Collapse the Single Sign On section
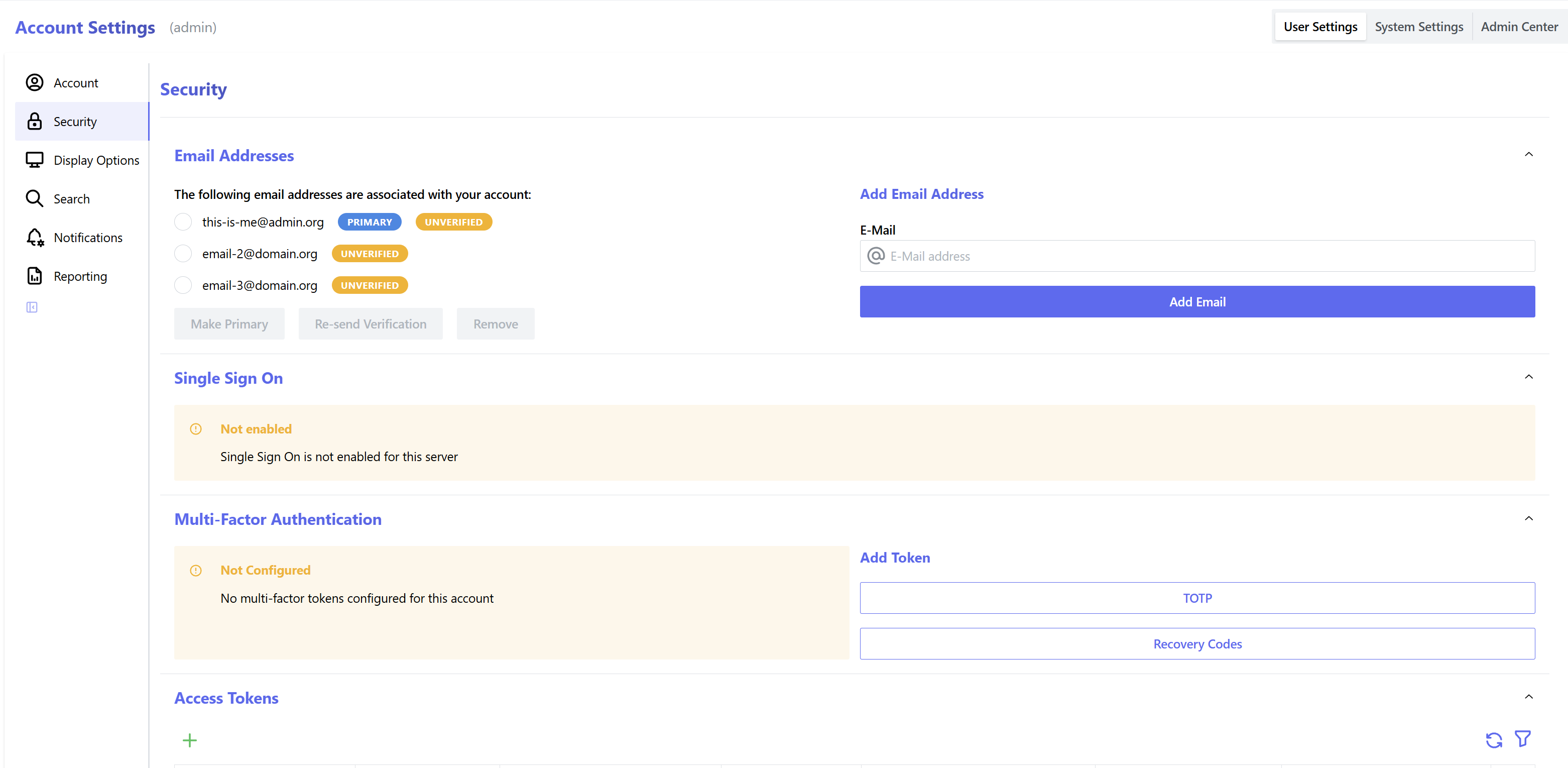 click(1528, 376)
